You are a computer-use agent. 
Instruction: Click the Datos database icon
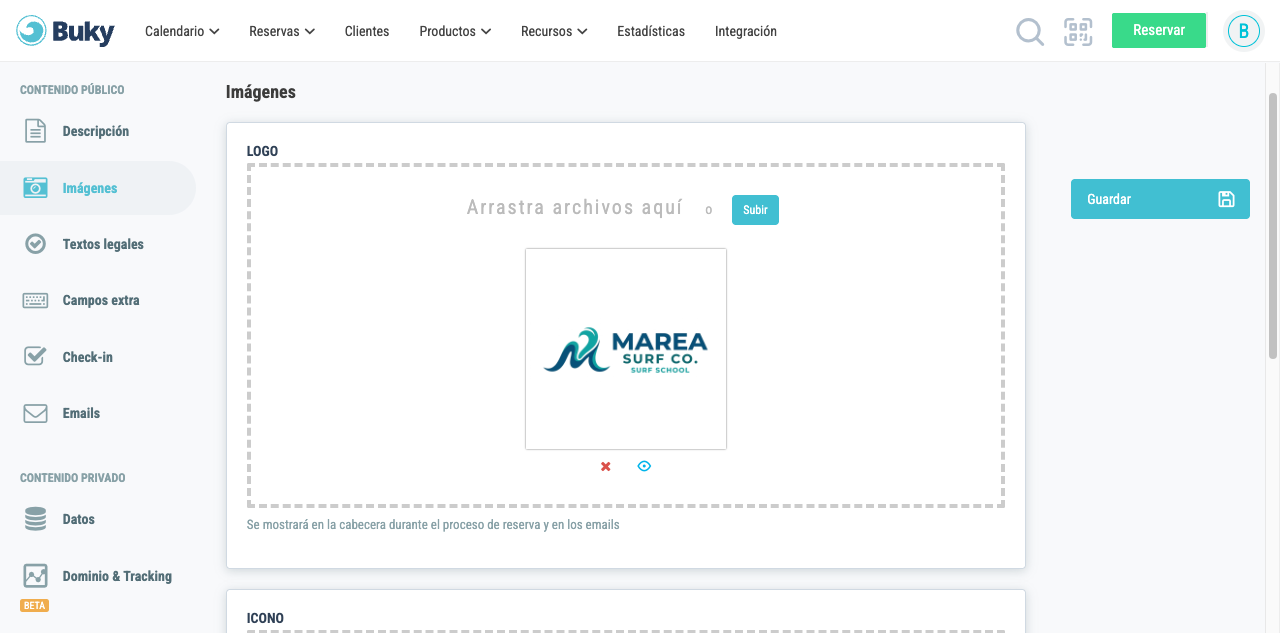(35, 519)
